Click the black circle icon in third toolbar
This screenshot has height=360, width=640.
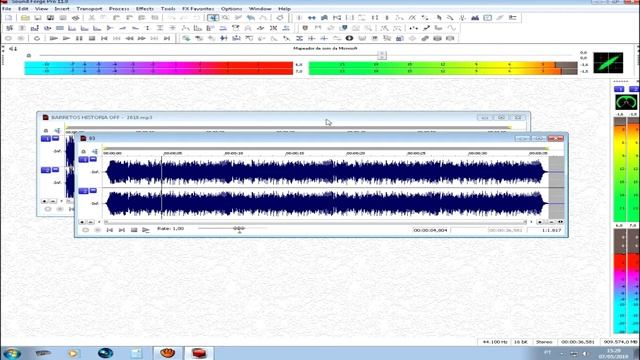(x=349, y=38)
